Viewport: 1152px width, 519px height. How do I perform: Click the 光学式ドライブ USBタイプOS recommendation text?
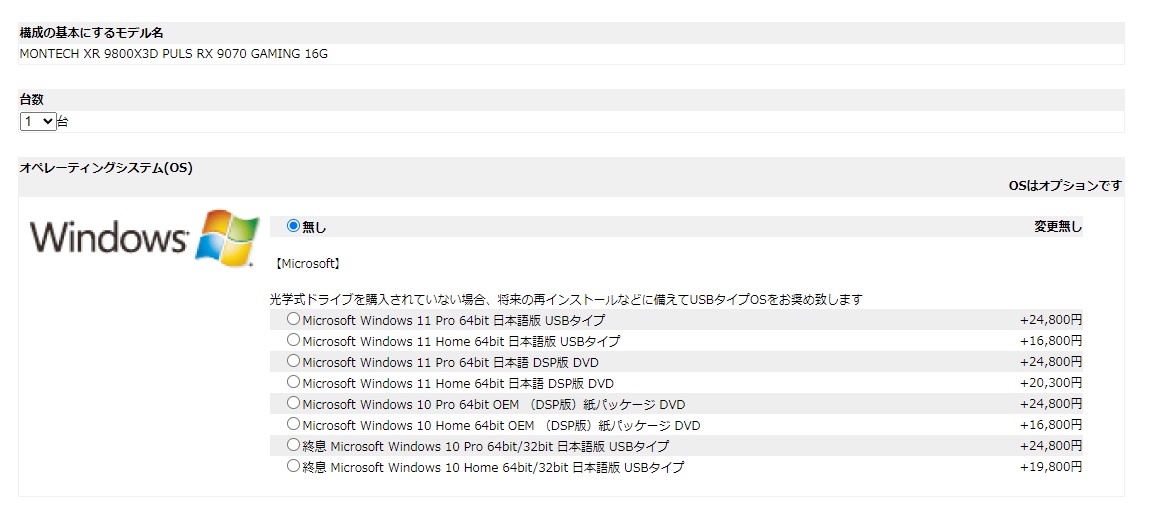pyautogui.click(x=566, y=299)
